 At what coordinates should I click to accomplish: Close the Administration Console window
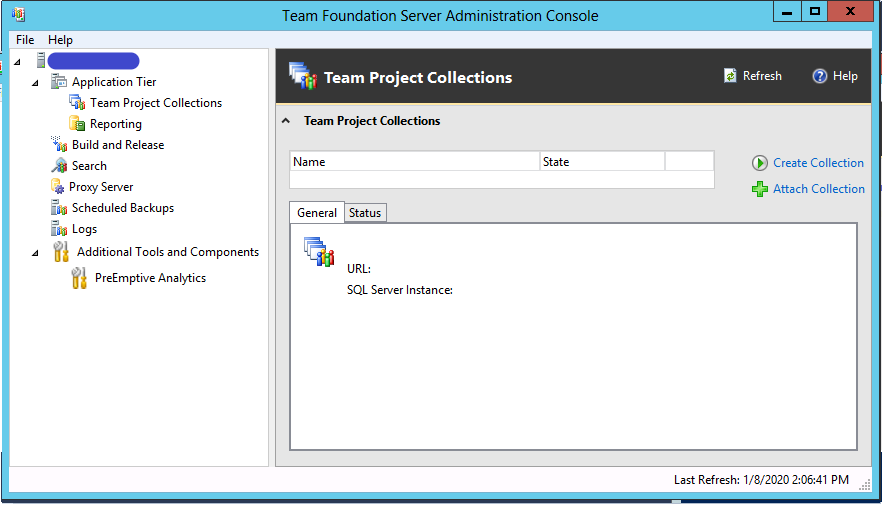850,12
